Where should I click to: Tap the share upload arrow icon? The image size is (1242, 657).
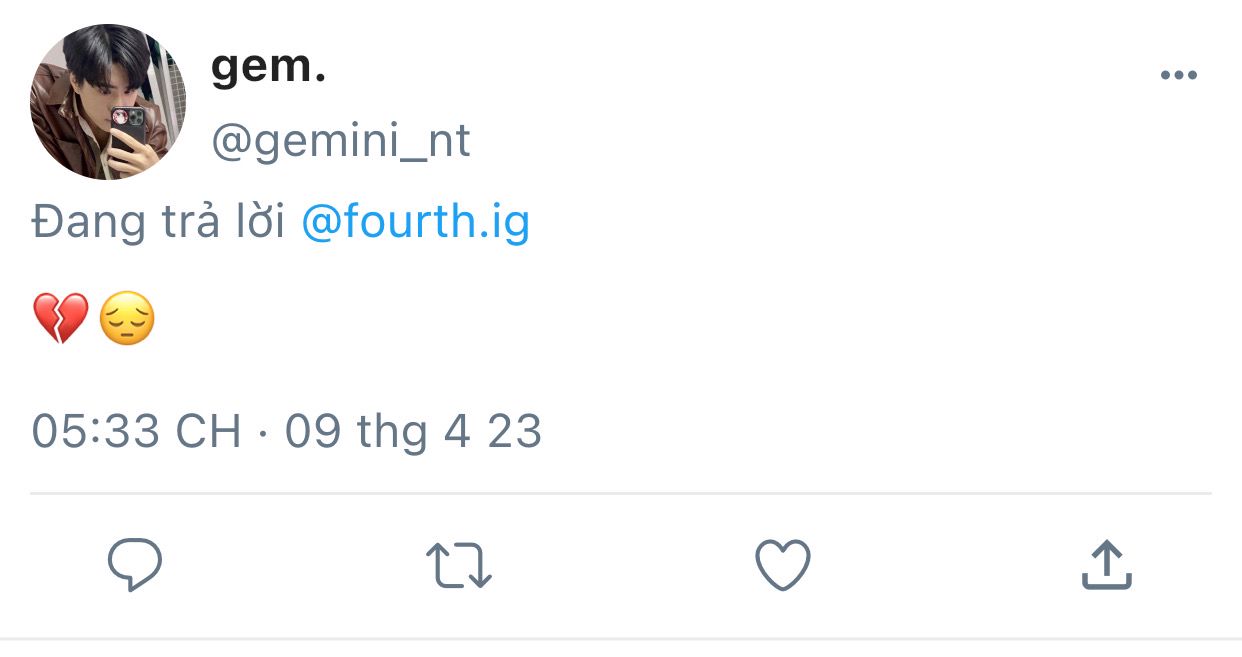point(1107,565)
